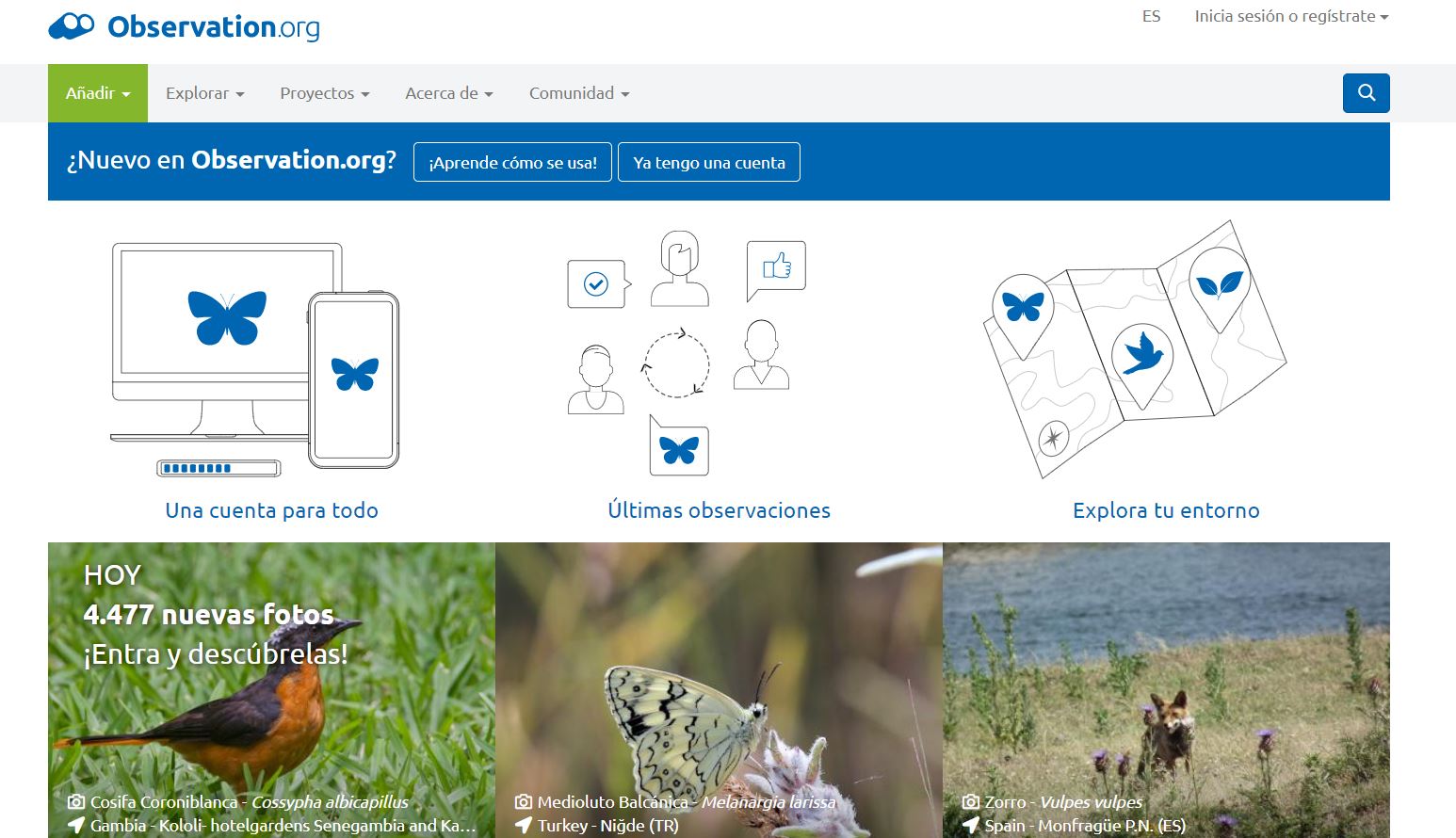This screenshot has height=838, width=1456.
Task: Expand the Añadir dropdown menu
Action: (98, 93)
